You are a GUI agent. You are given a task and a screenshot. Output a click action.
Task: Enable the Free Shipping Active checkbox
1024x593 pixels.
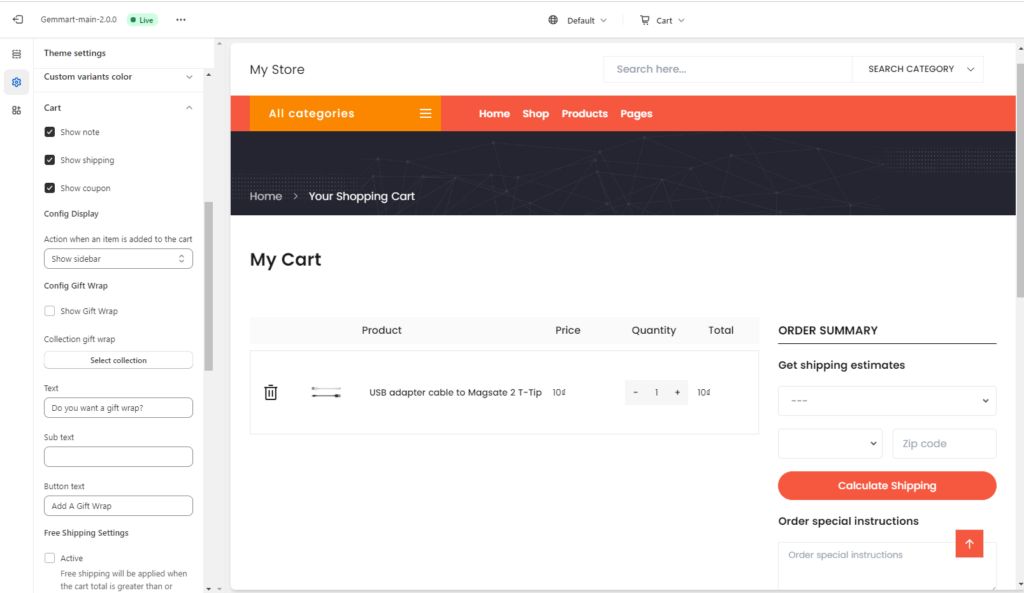click(x=50, y=558)
